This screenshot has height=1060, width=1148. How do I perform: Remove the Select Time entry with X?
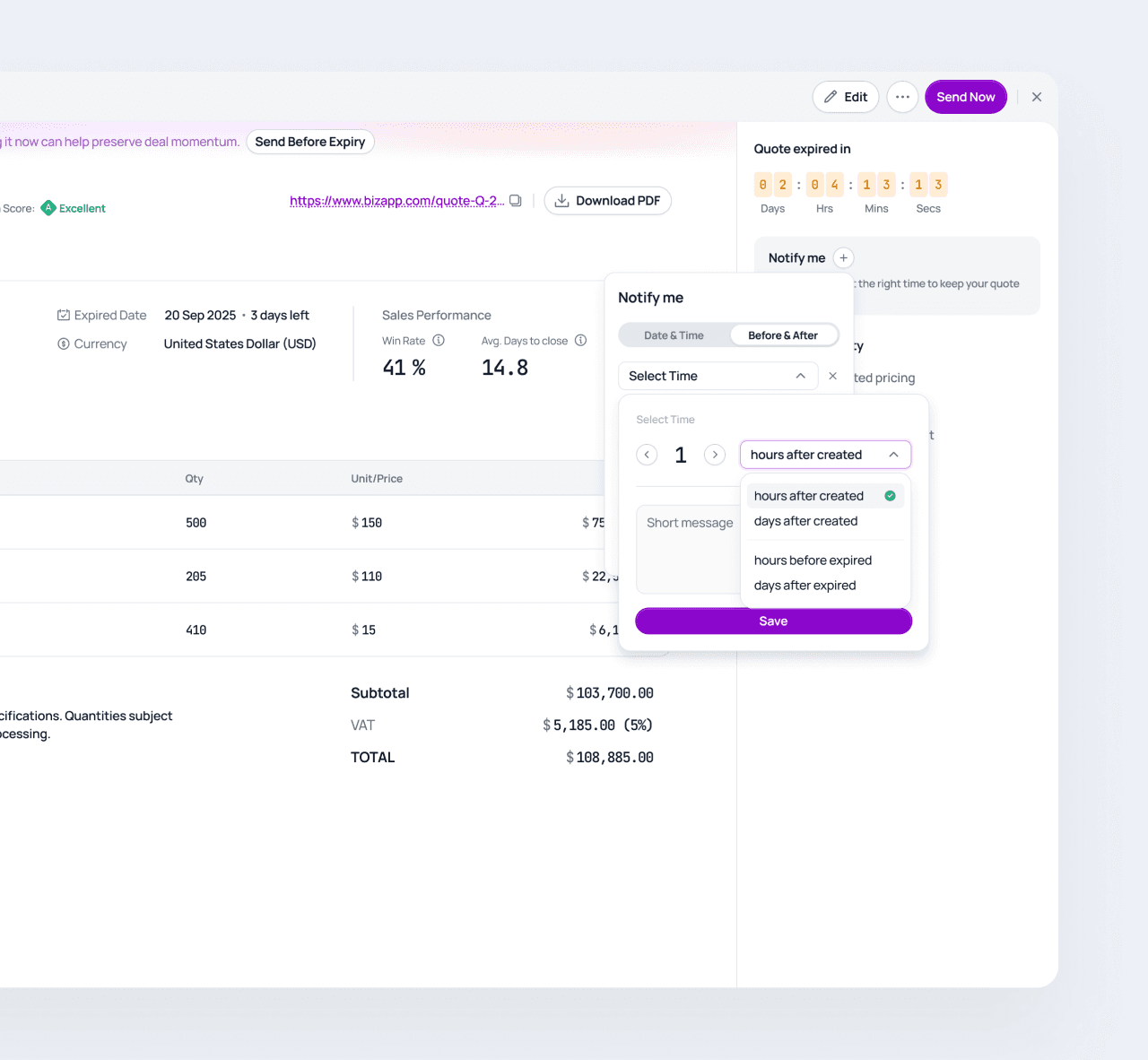[x=833, y=376]
